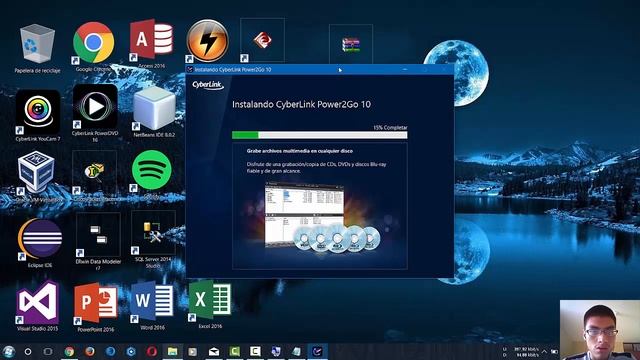Launch Spotify from the desktop

point(152,170)
